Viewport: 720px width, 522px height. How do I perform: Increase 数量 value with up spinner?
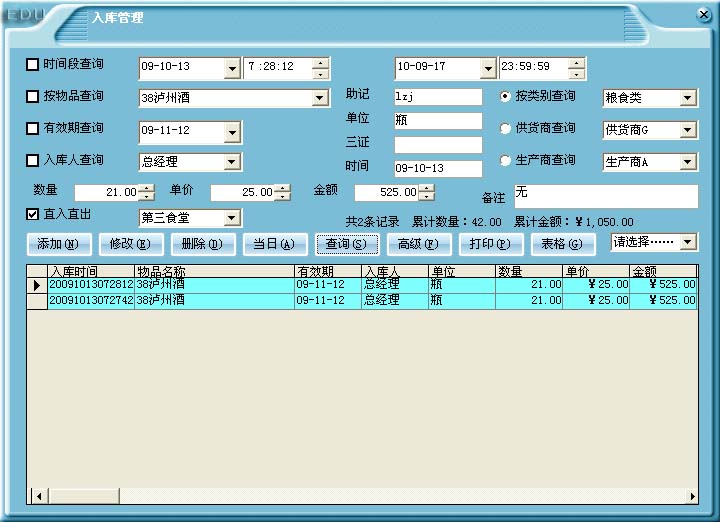point(146,188)
